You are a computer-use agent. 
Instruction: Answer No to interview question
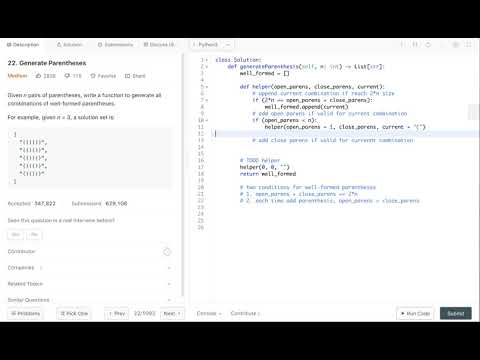tap(34, 235)
